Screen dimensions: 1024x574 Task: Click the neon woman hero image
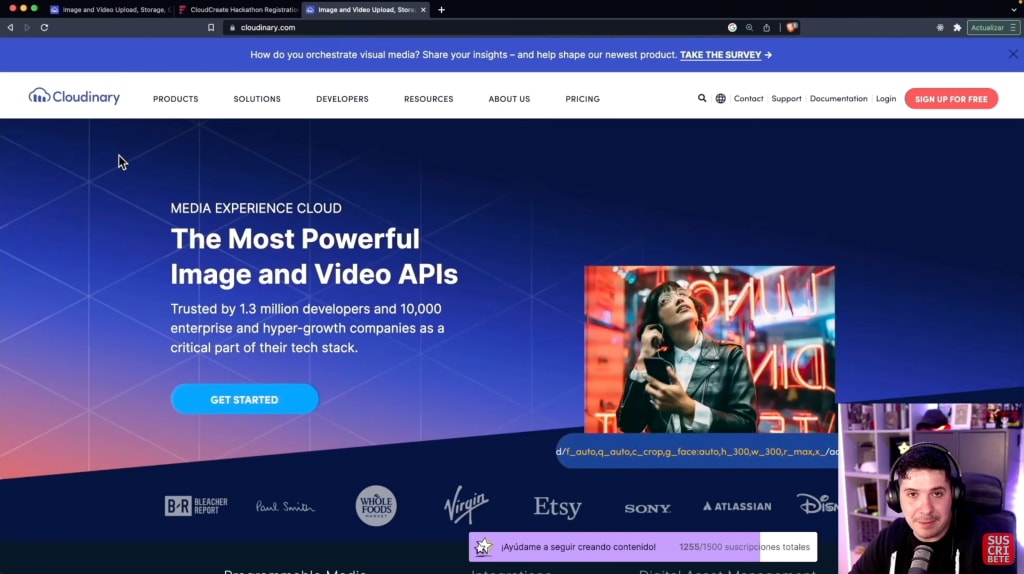coord(709,349)
